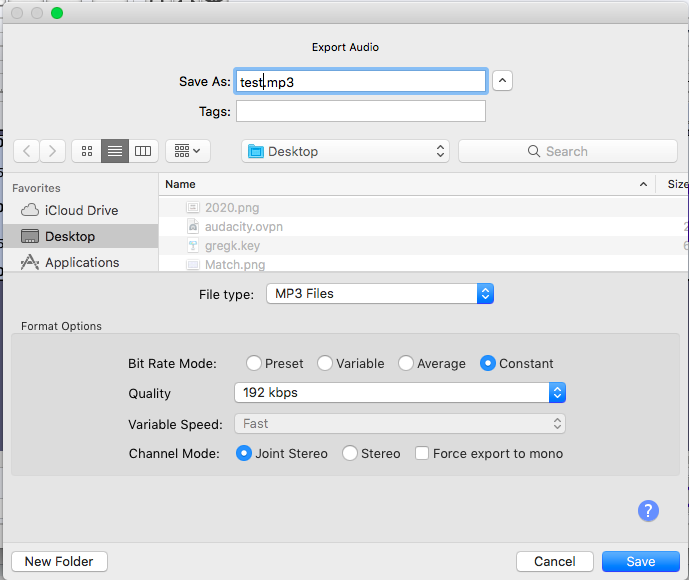Click the Save button

641,562
